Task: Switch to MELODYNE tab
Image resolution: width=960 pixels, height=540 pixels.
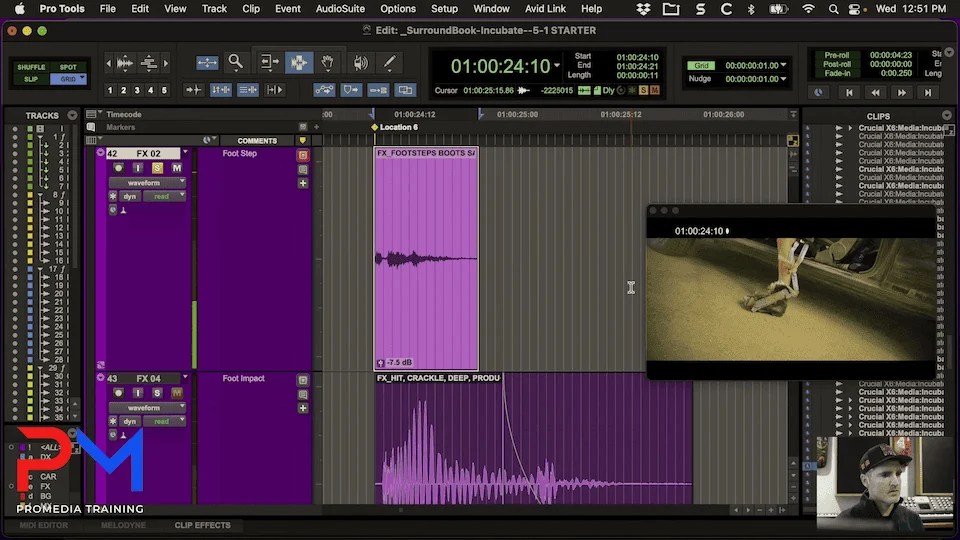Action: pos(123,525)
